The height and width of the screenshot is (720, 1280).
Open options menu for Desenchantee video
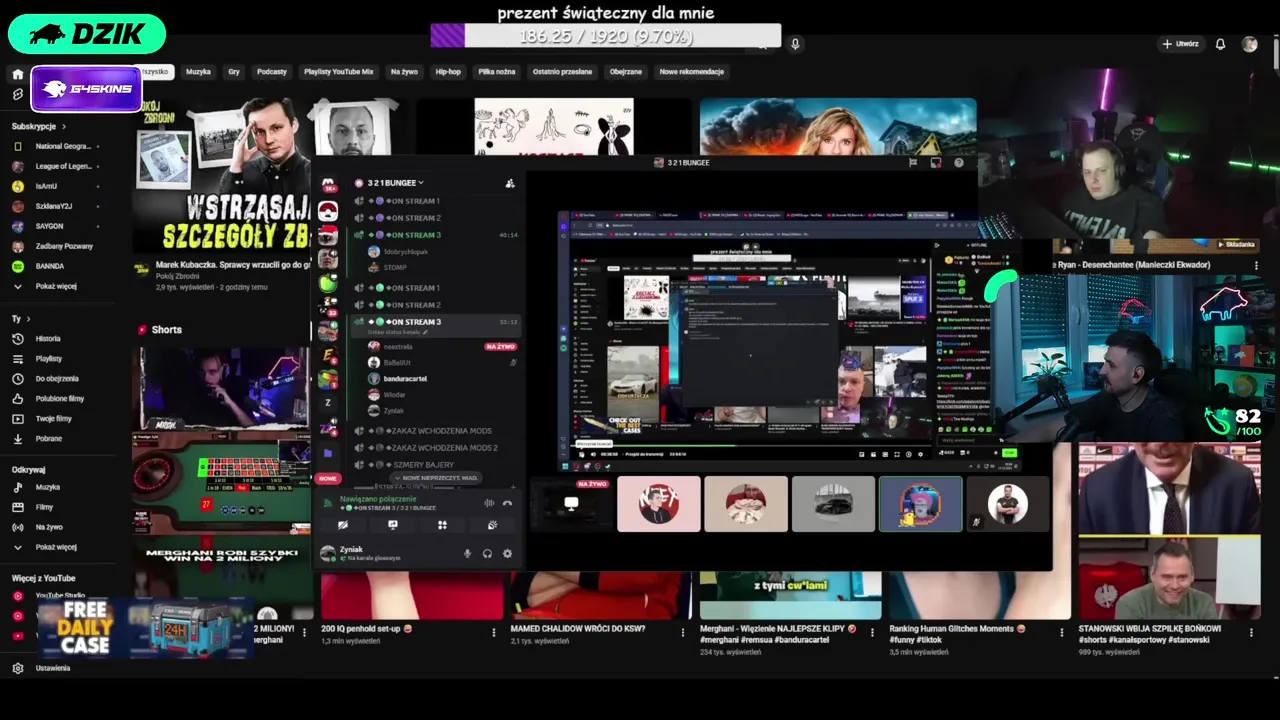(x=1256, y=266)
